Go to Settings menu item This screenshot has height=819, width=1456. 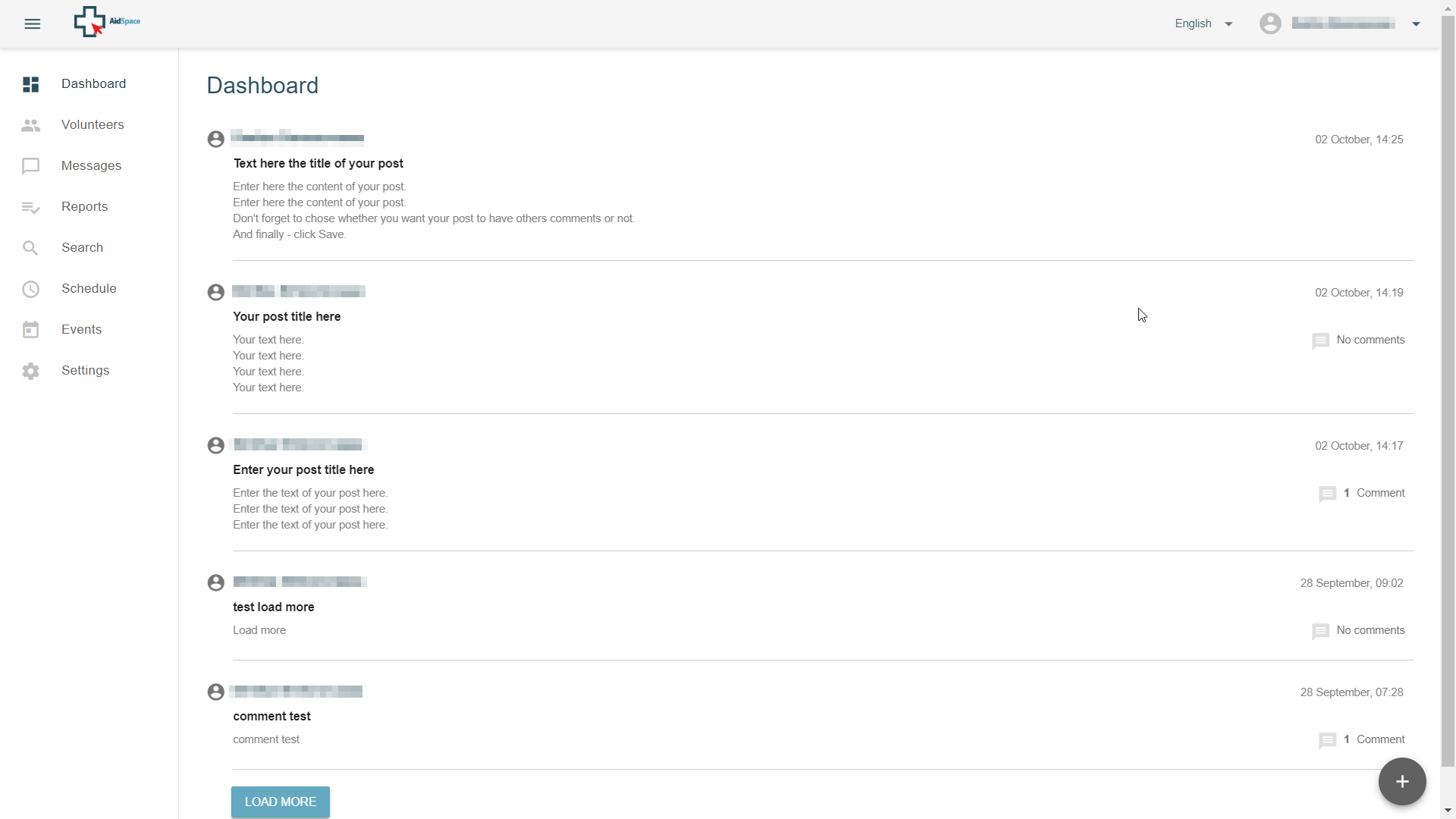click(85, 370)
